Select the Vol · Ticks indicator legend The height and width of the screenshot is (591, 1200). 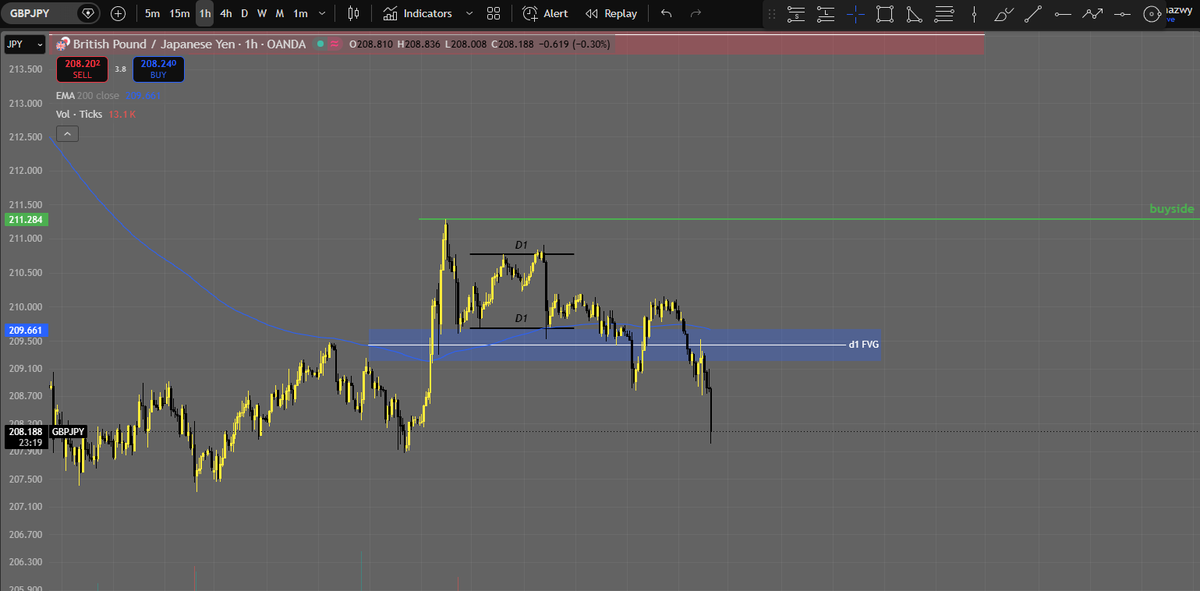79,115
